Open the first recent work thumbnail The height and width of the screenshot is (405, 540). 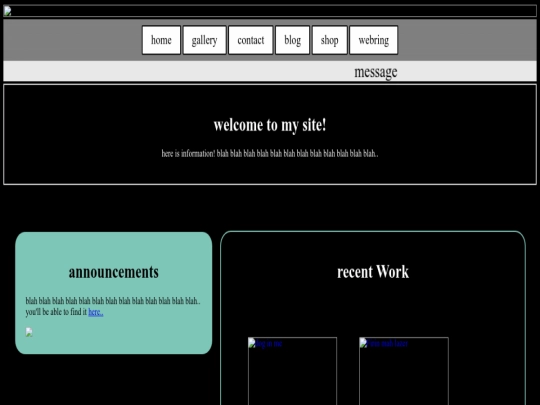(x=292, y=371)
